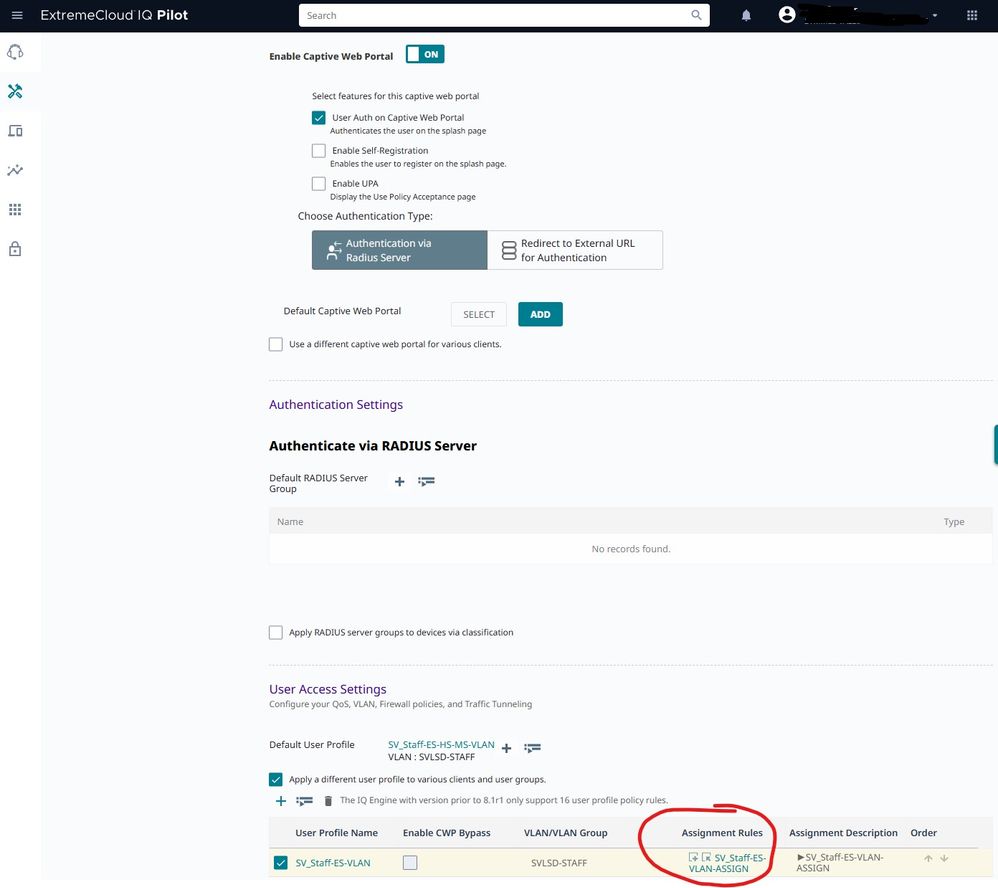Screen dimensions: 998x888
Task: Expand the SV_Staff-ES-VLAN-ASSIGN assignment description
Action: coord(801,857)
